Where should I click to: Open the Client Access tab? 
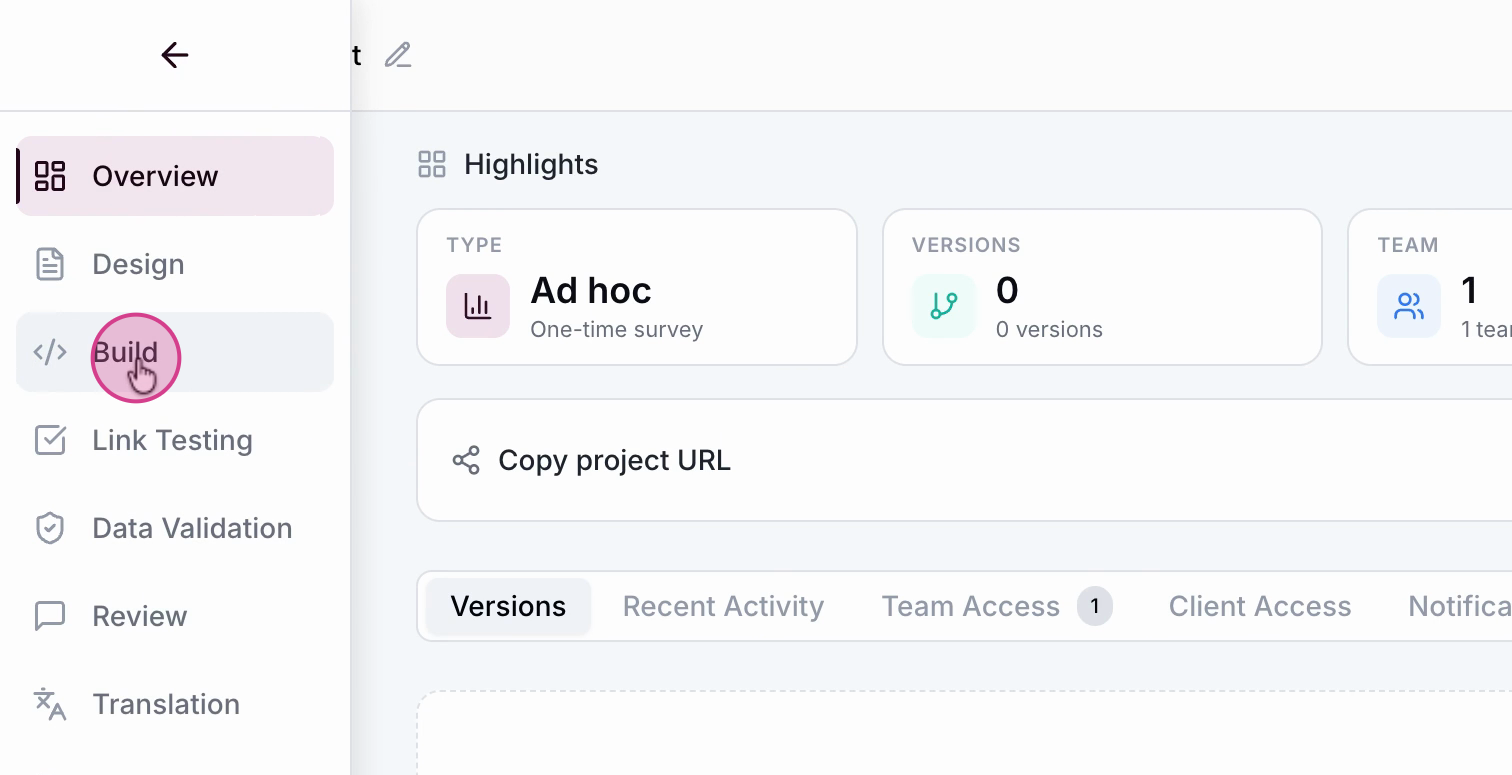(x=1259, y=606)
